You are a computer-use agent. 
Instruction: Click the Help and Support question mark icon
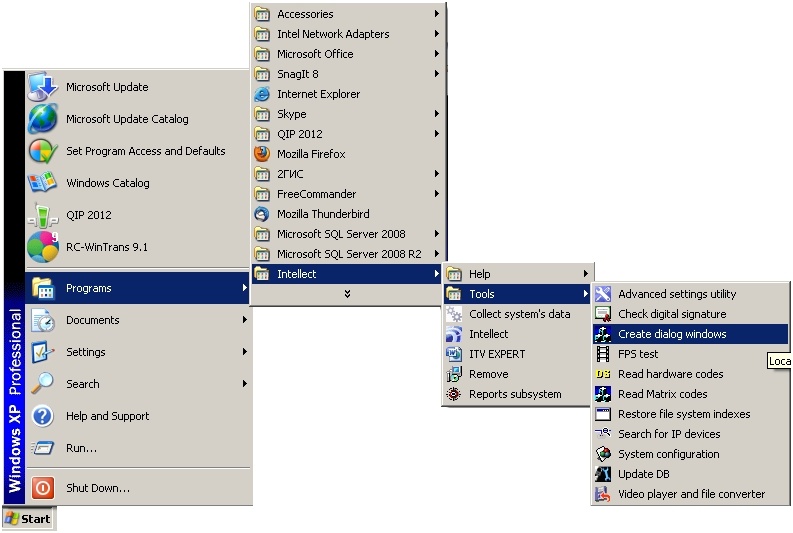(42, 416)
